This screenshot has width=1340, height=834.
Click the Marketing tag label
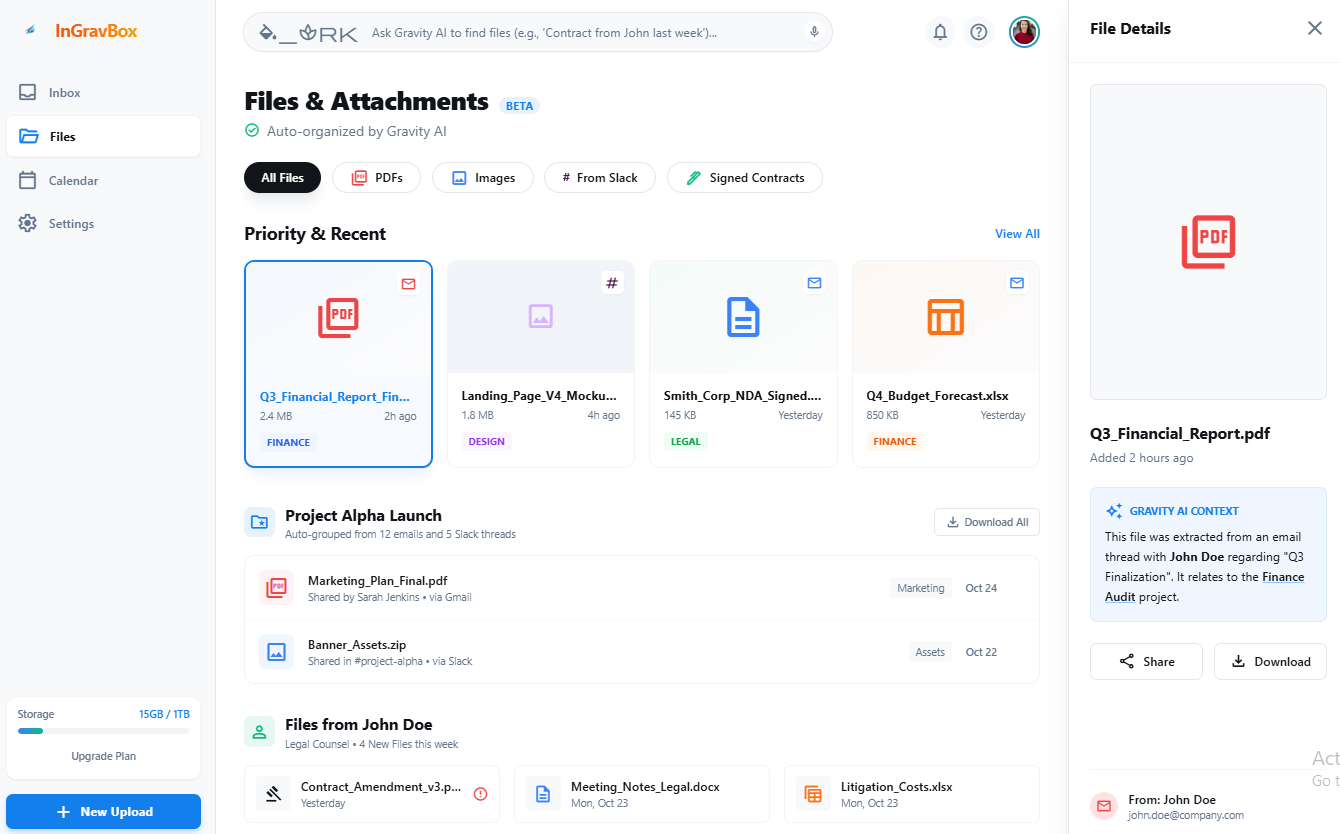coord(921,588)
